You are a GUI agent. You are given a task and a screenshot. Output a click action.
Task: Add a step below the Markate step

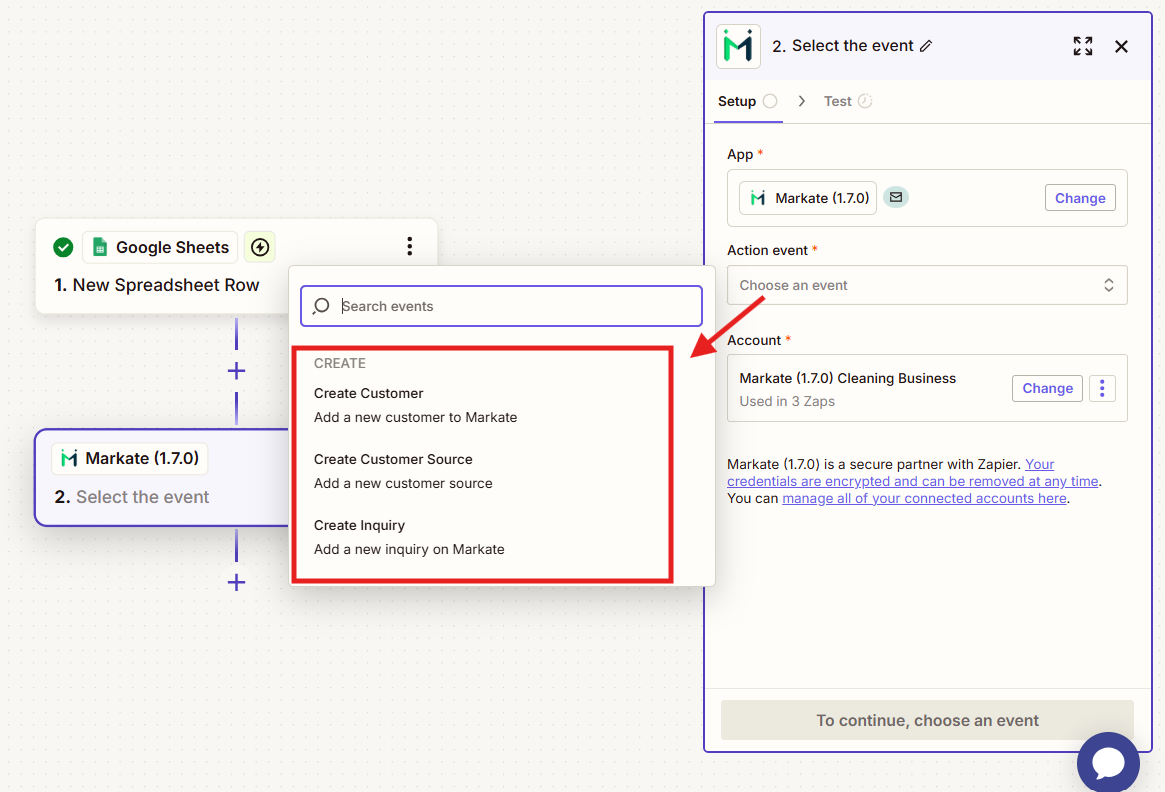click(236, 582)
